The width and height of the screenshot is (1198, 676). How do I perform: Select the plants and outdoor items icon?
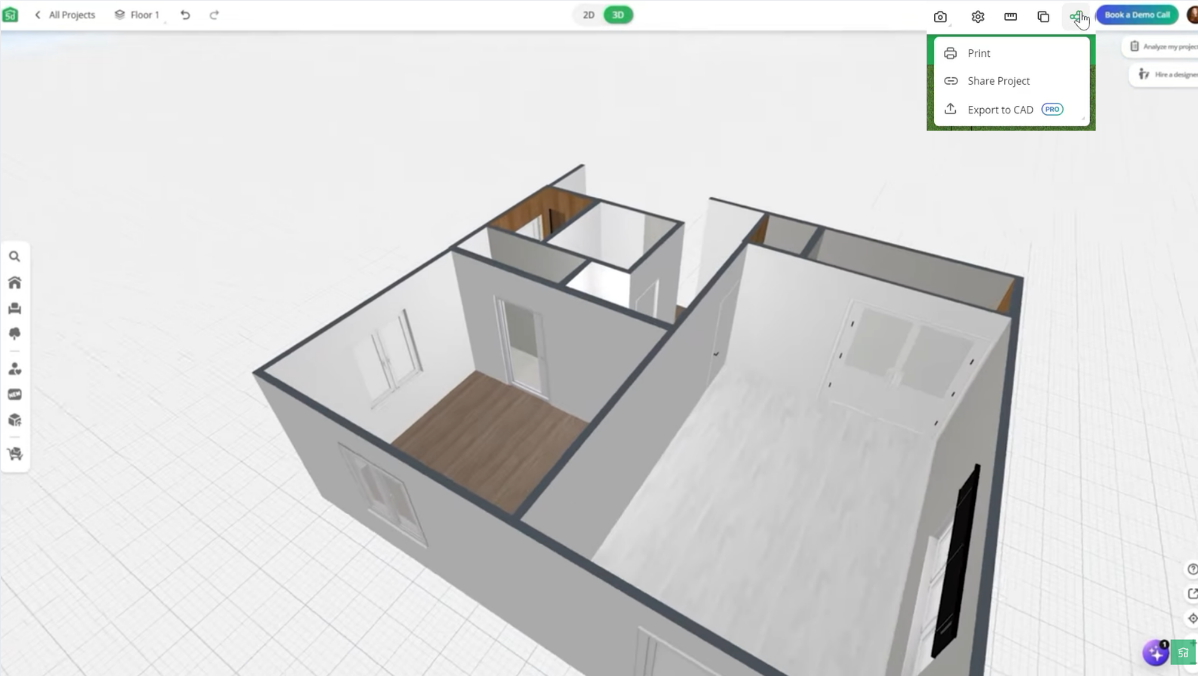coord(14,333)
